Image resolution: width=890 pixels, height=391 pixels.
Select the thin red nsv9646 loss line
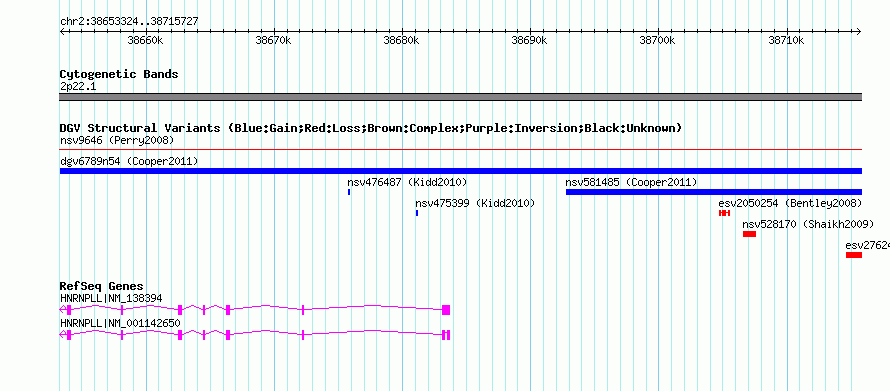(460, 150)
